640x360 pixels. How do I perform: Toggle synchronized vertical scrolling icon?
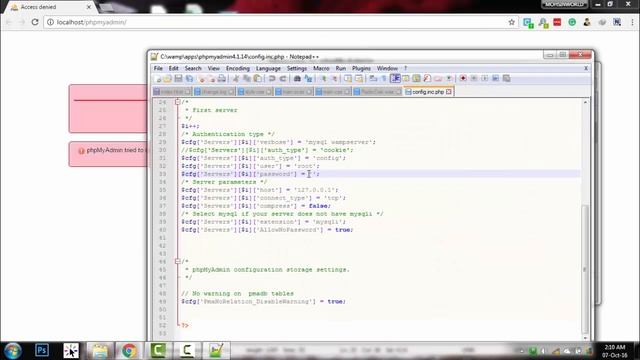tap(348, 78)
